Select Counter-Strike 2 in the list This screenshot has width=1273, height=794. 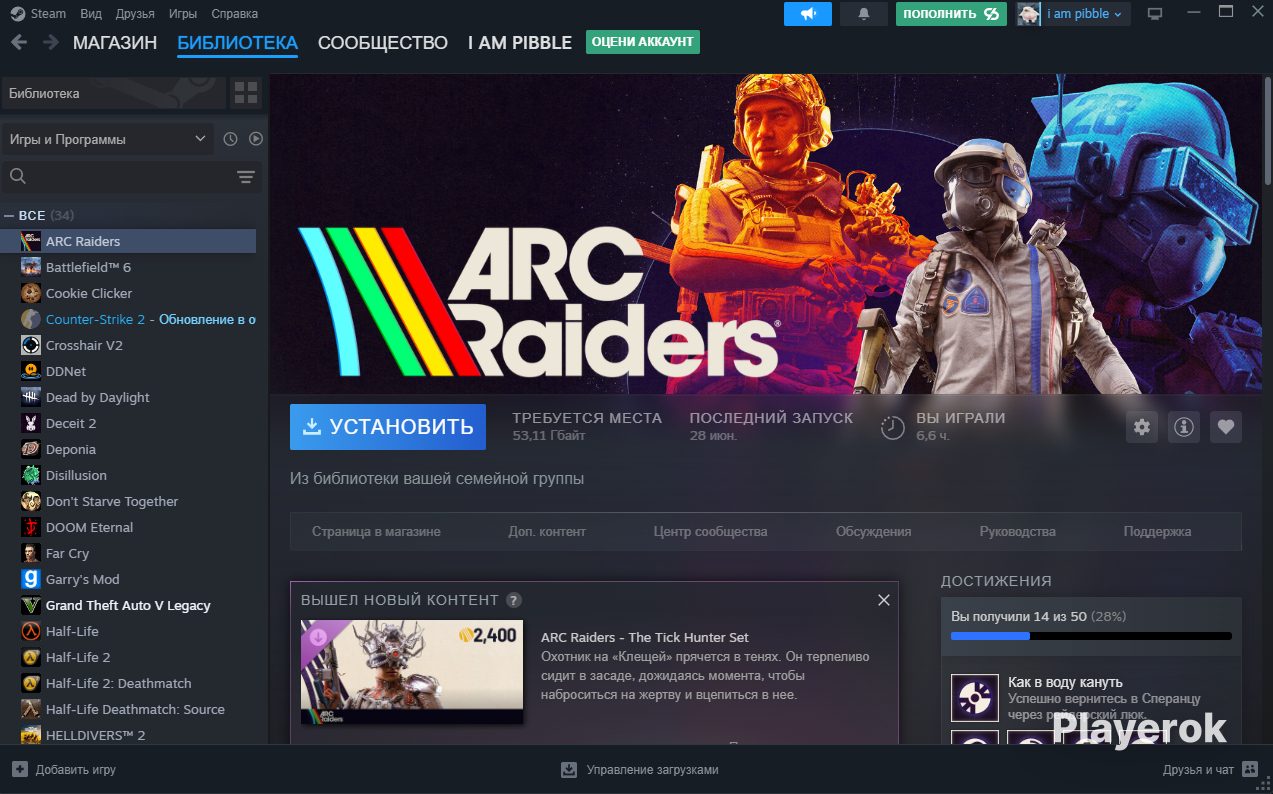click(x=128, y=319)
